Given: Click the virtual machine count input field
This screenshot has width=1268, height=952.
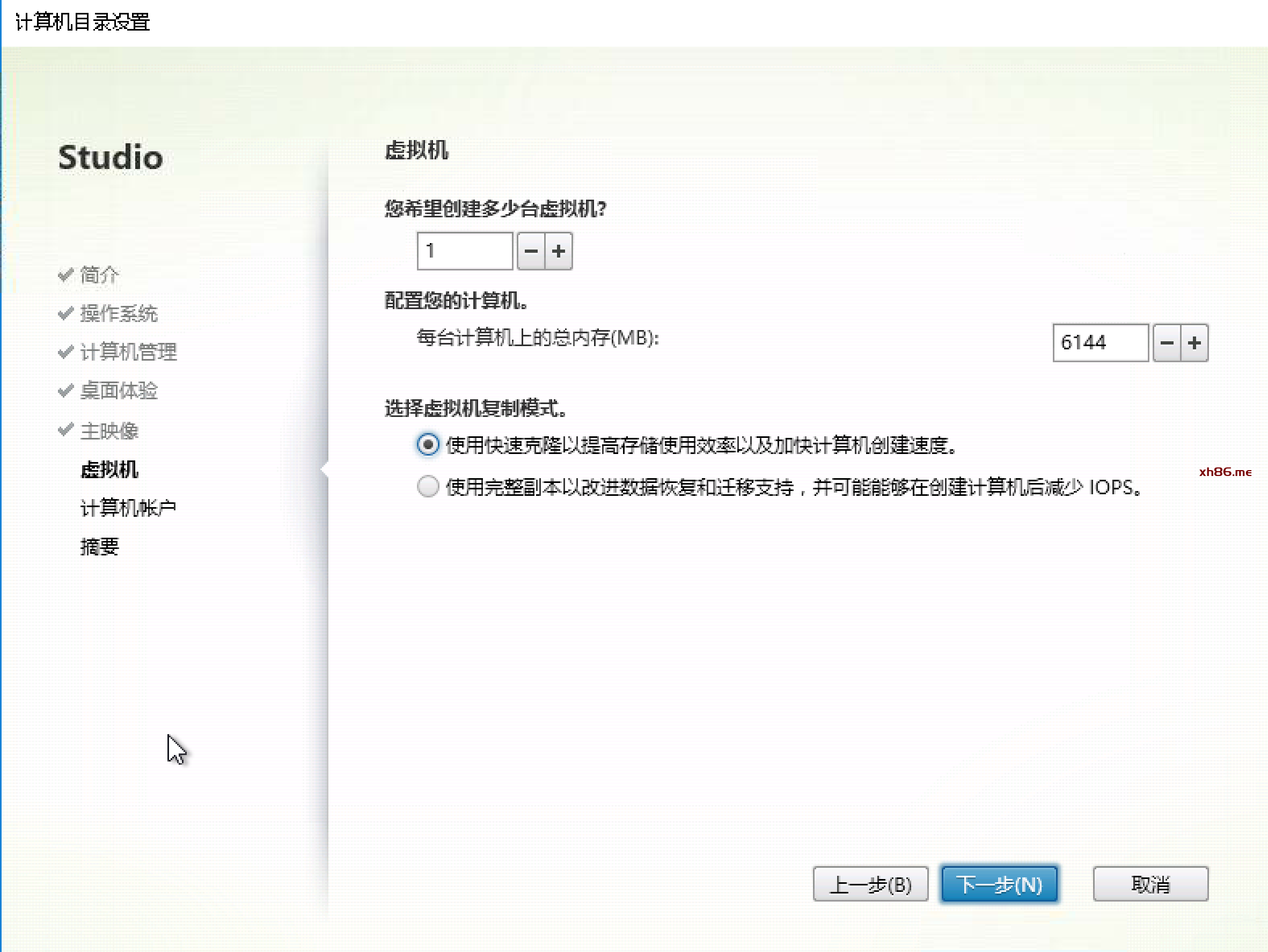Looking at the screenshot, I should click(464, 251).
